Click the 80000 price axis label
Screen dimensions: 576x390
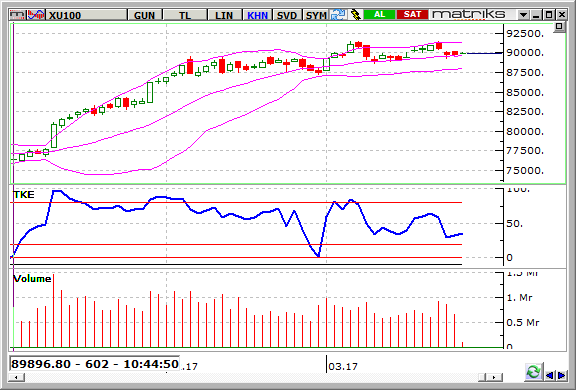click(525, 131)
